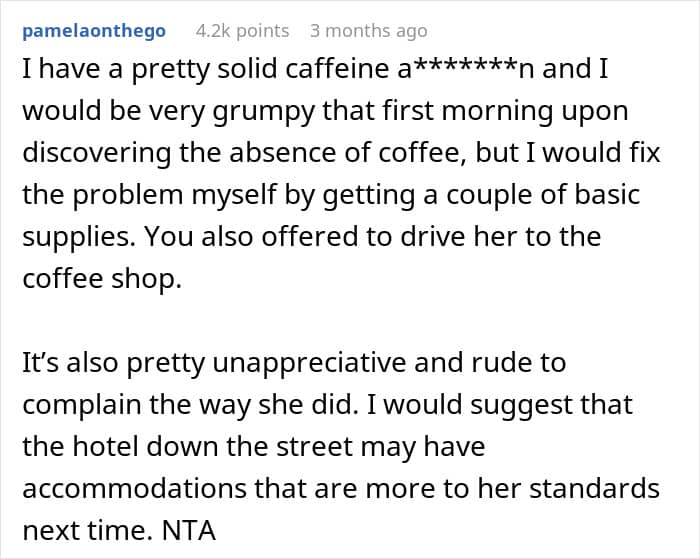
Task: Click the word 'grumpy' in the comment
Action: coord(263,112)
